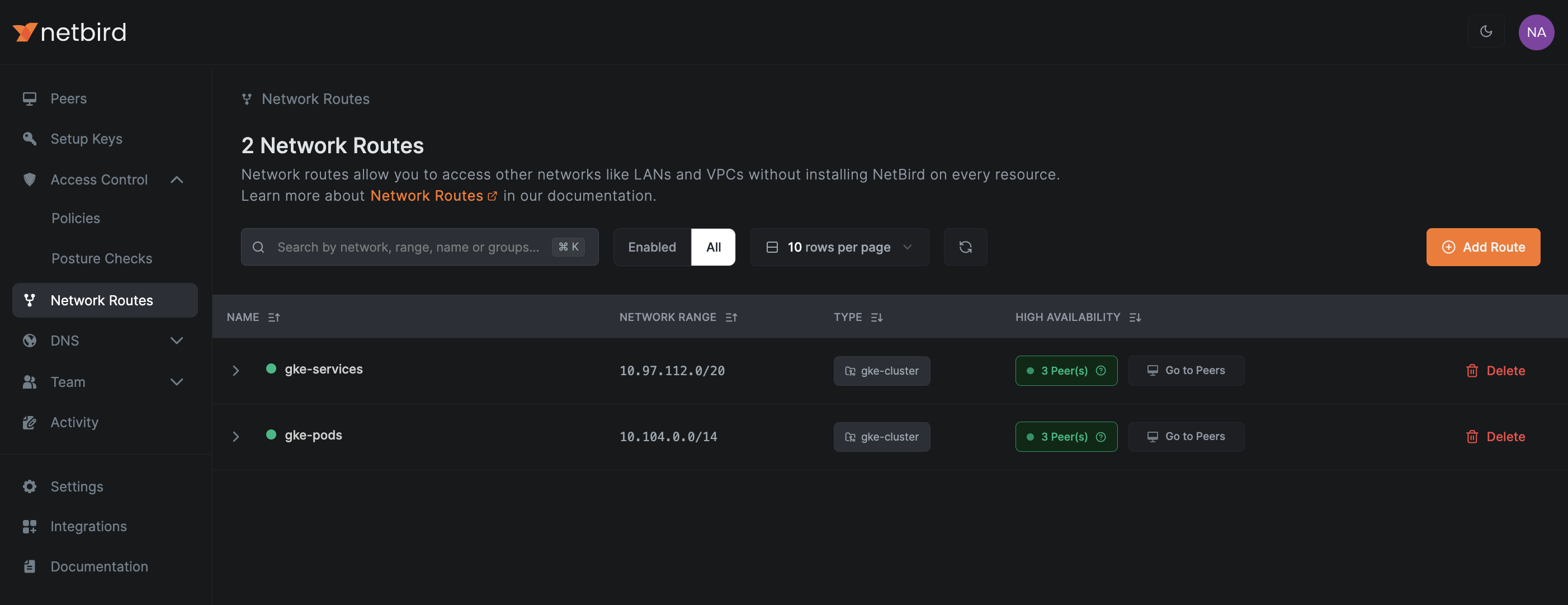Open the Policies menu entry
Screen dimensions: 1568x605
[x=75, y=218]
